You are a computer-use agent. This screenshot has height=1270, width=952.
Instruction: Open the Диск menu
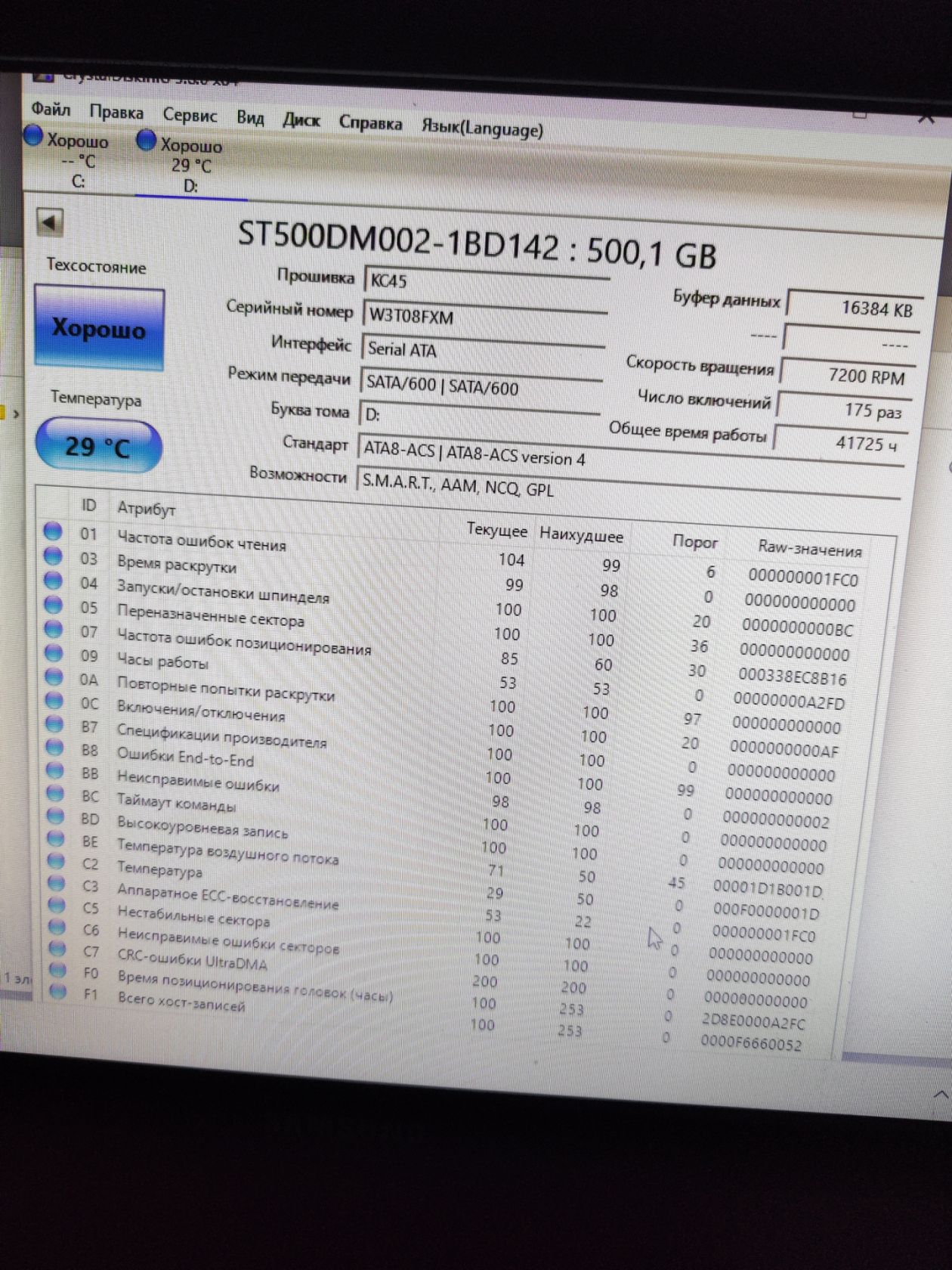(301, 120)
